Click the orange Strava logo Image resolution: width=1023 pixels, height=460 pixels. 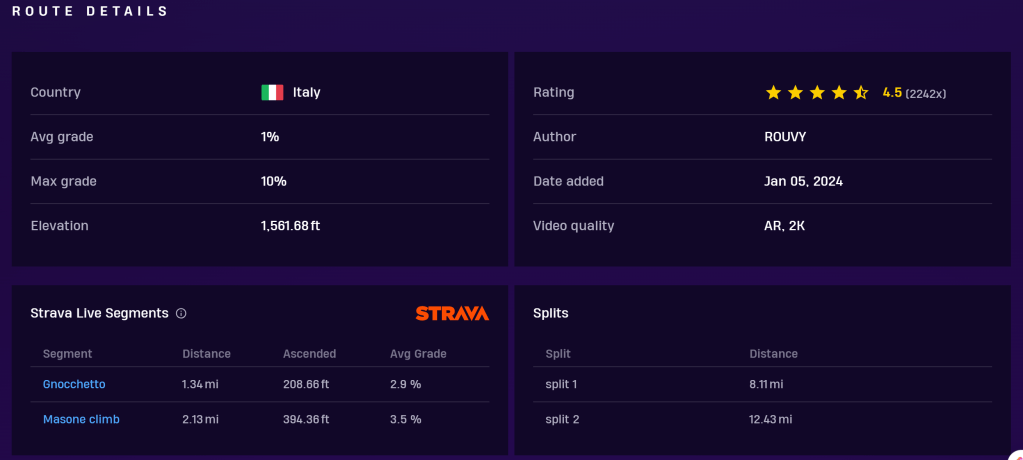pos(452,313)
